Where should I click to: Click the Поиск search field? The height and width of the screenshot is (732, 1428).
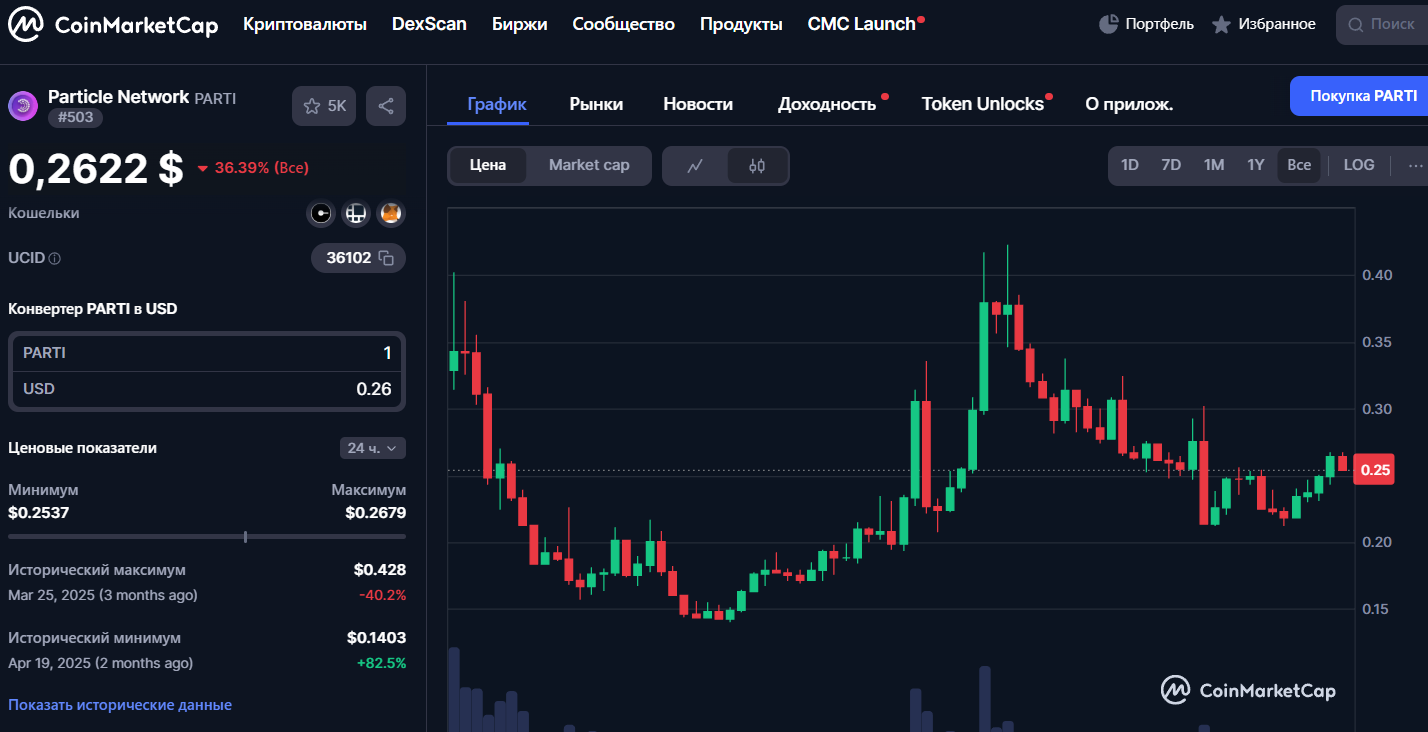[1382, 24]
